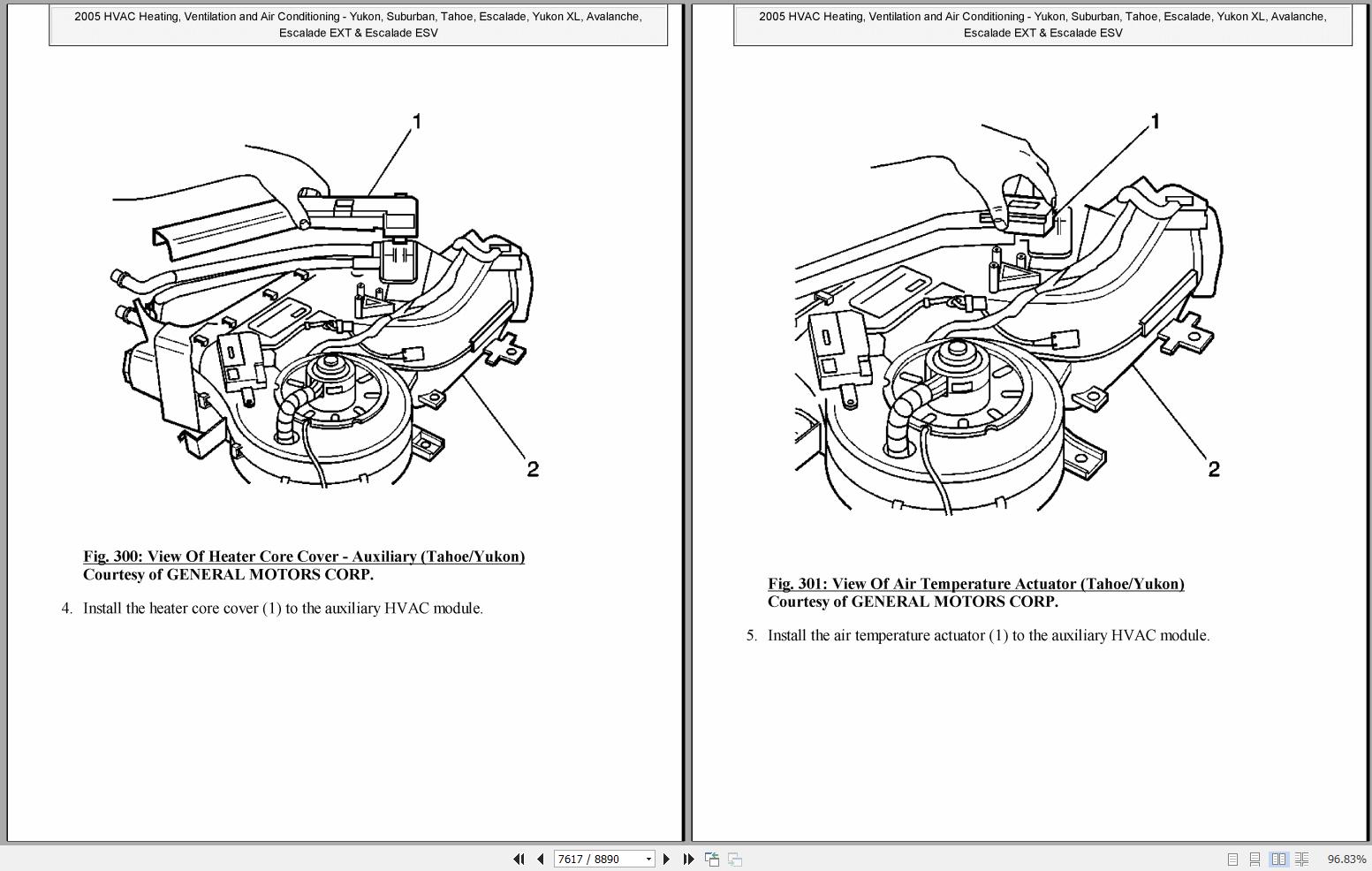This screenshot has width=1372, height=871.
Task: Click the Fig. 301 Air Temperature Actuator caption
Action: [975, 584]
